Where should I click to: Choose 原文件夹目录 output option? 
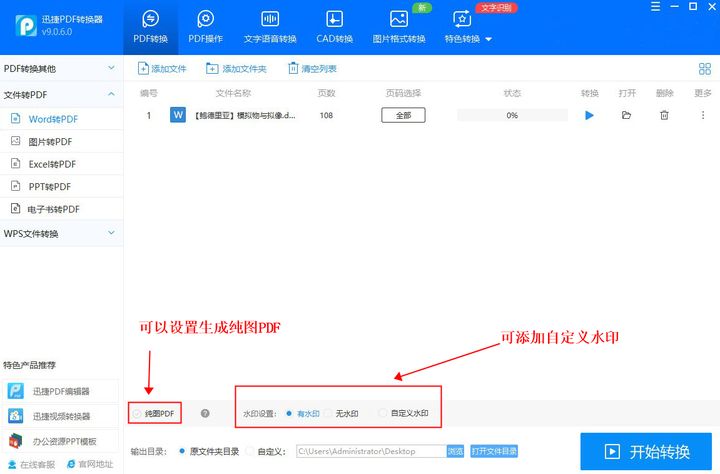182,451
